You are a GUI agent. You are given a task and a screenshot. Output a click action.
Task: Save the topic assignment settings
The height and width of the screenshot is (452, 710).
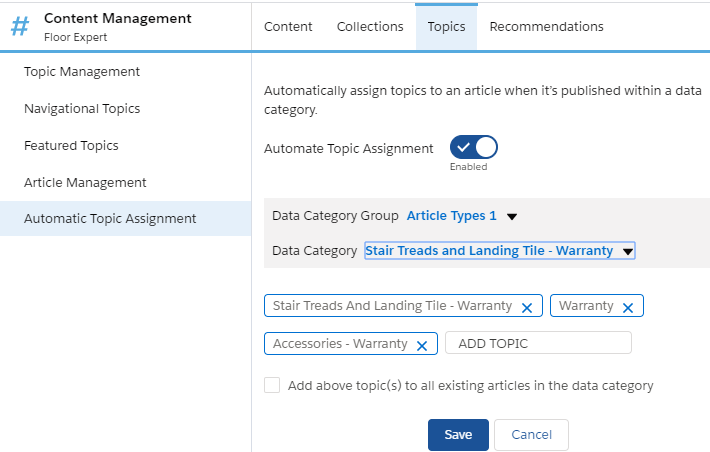click(458, 435)
